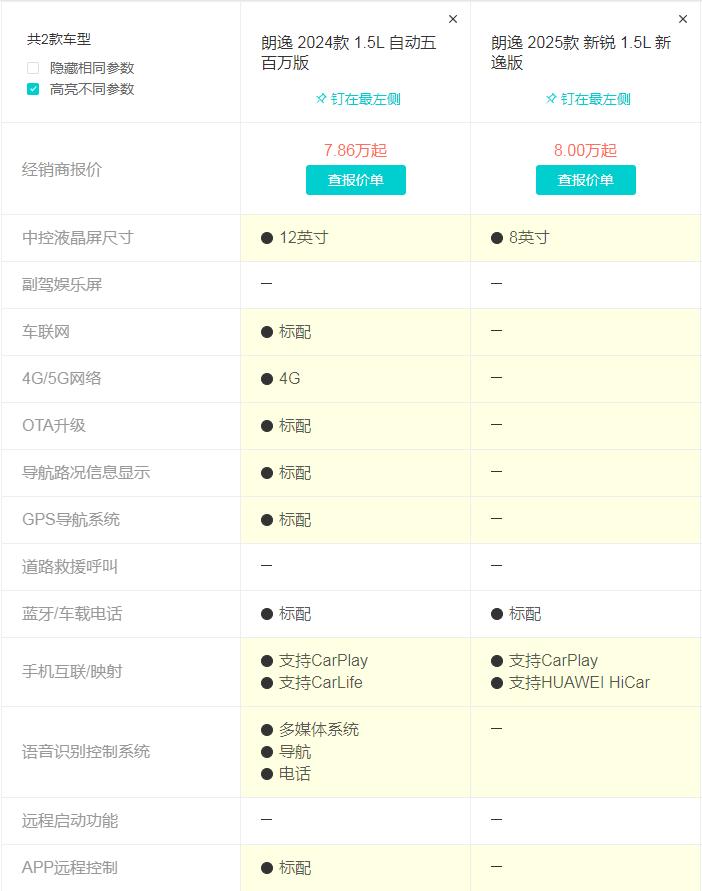
Task: Click the 手机互联/映射 row label
Action: [x=72, y=672]
